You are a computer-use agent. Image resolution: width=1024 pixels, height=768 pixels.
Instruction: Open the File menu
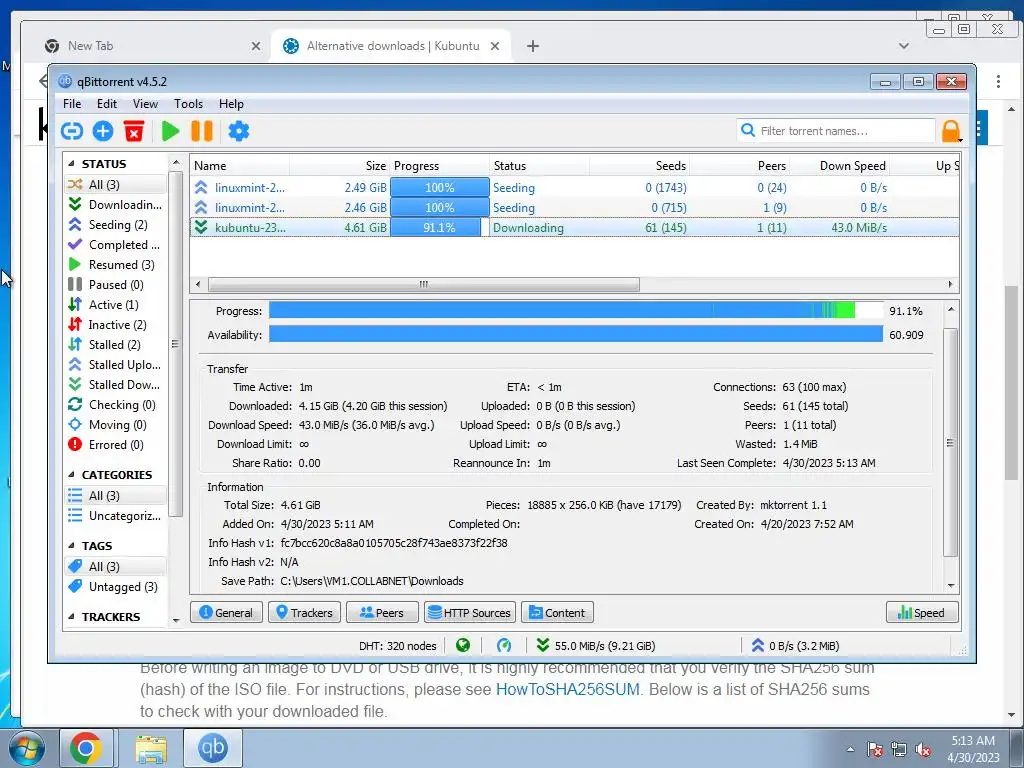72,104
